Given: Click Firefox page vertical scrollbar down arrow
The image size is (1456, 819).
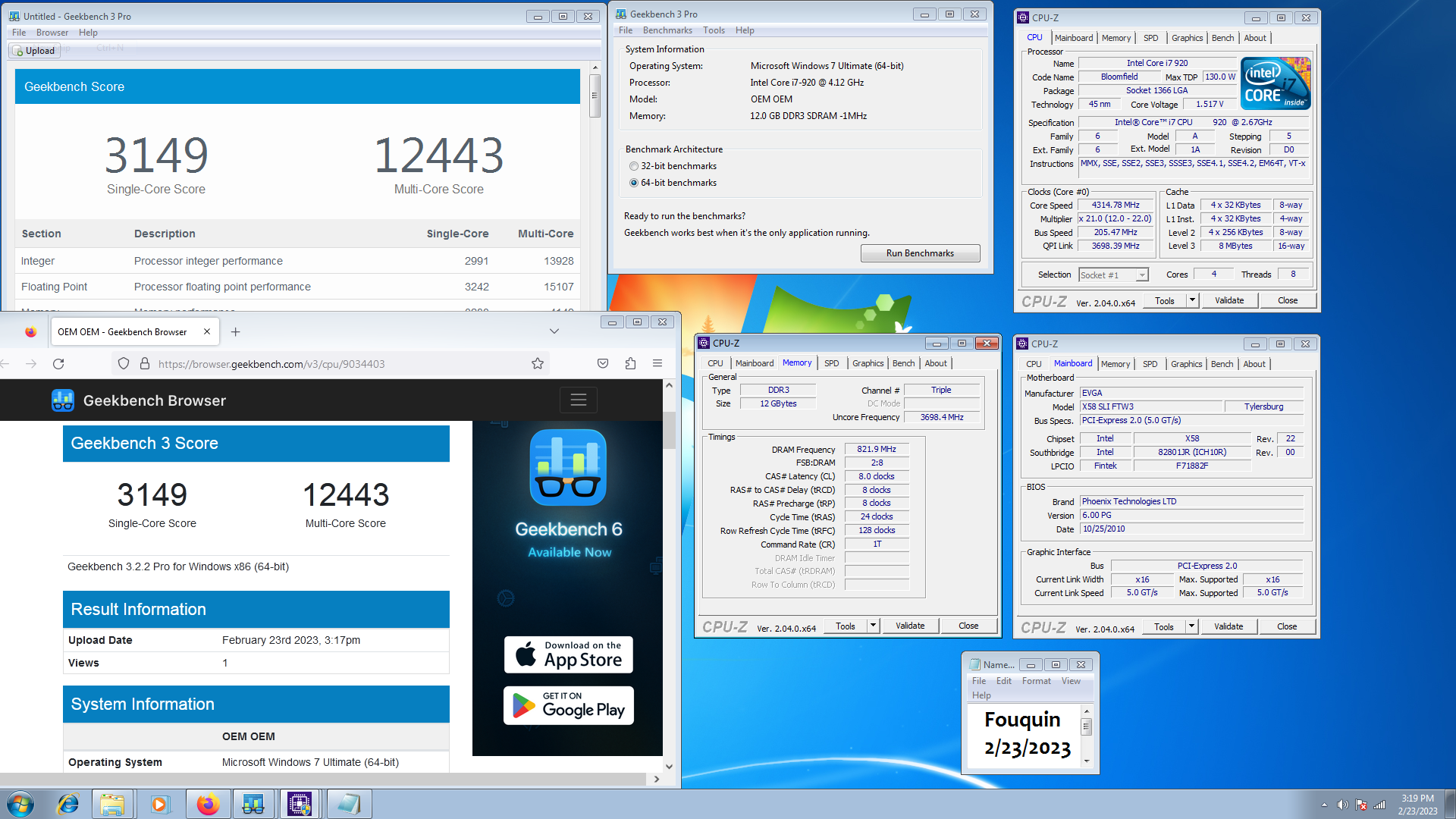Looking at the screenshot, I should pyautogui.click(x=669, y=767).
